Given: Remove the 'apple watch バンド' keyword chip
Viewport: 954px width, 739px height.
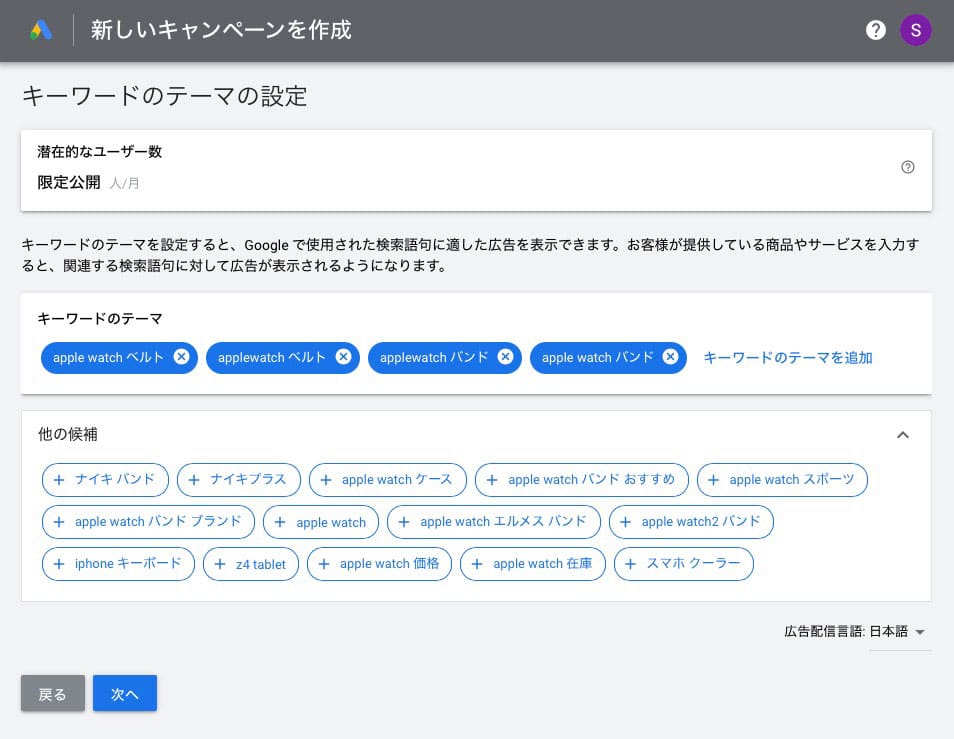Looking at the screenshot, I should pyautogui.click(x=670, y=357).
